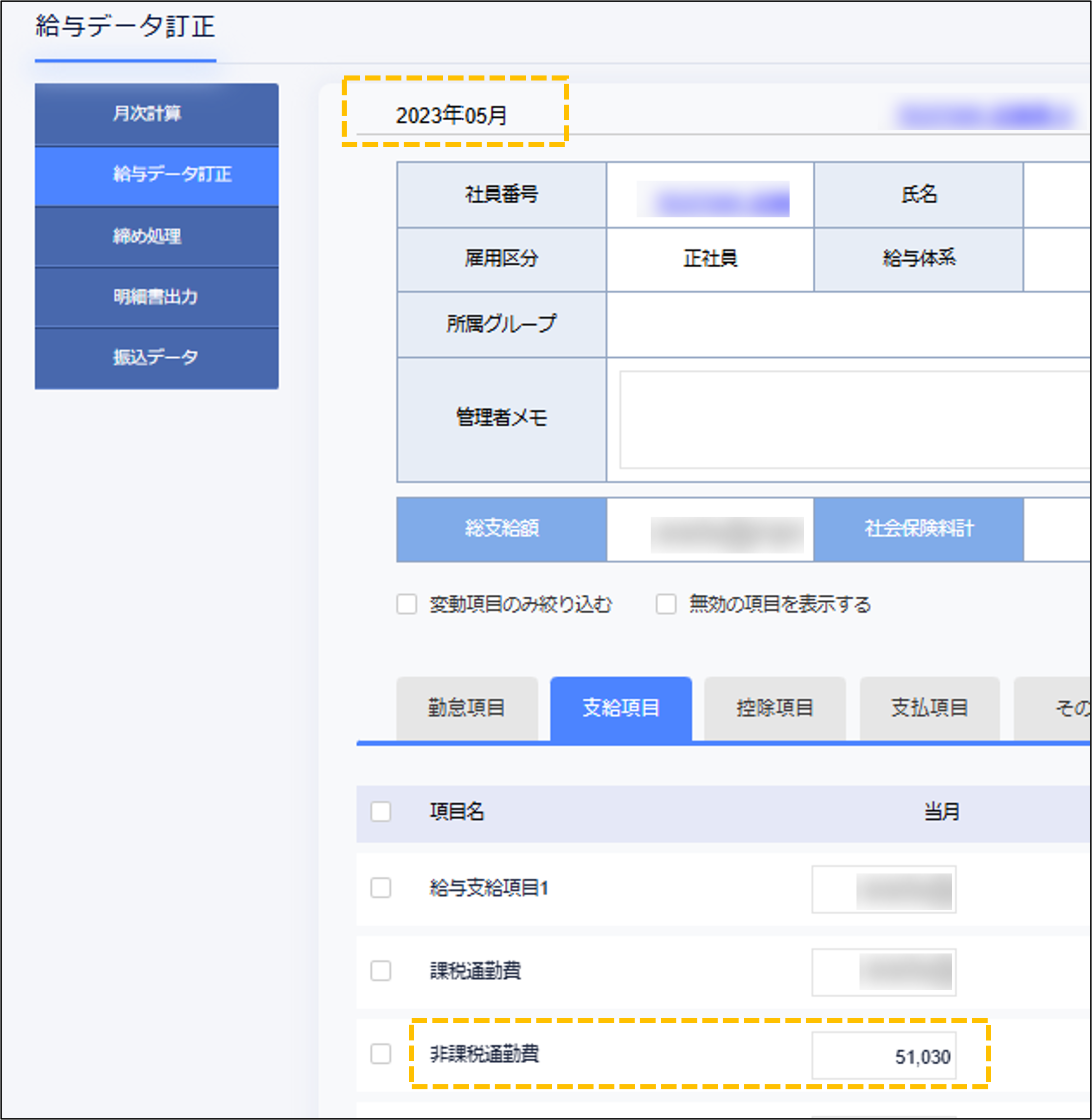Toggle select-all checkbox in 項目名 header
Viewport: 1092px width, 1120px height.
(x=381, y=812)
